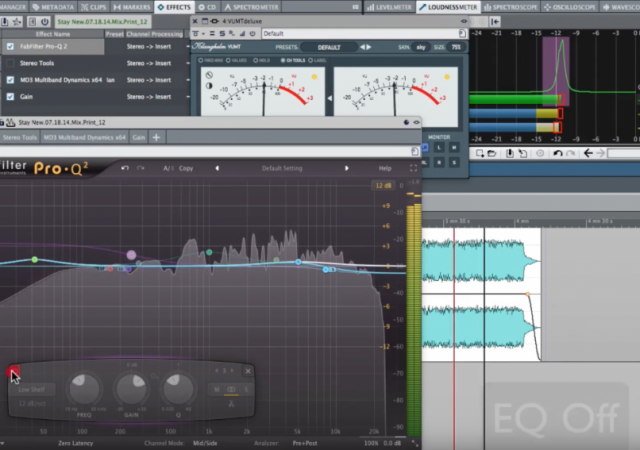
Task: Toggle Pro-Q 2 A/B comparison
Action: tap(168, 168)
